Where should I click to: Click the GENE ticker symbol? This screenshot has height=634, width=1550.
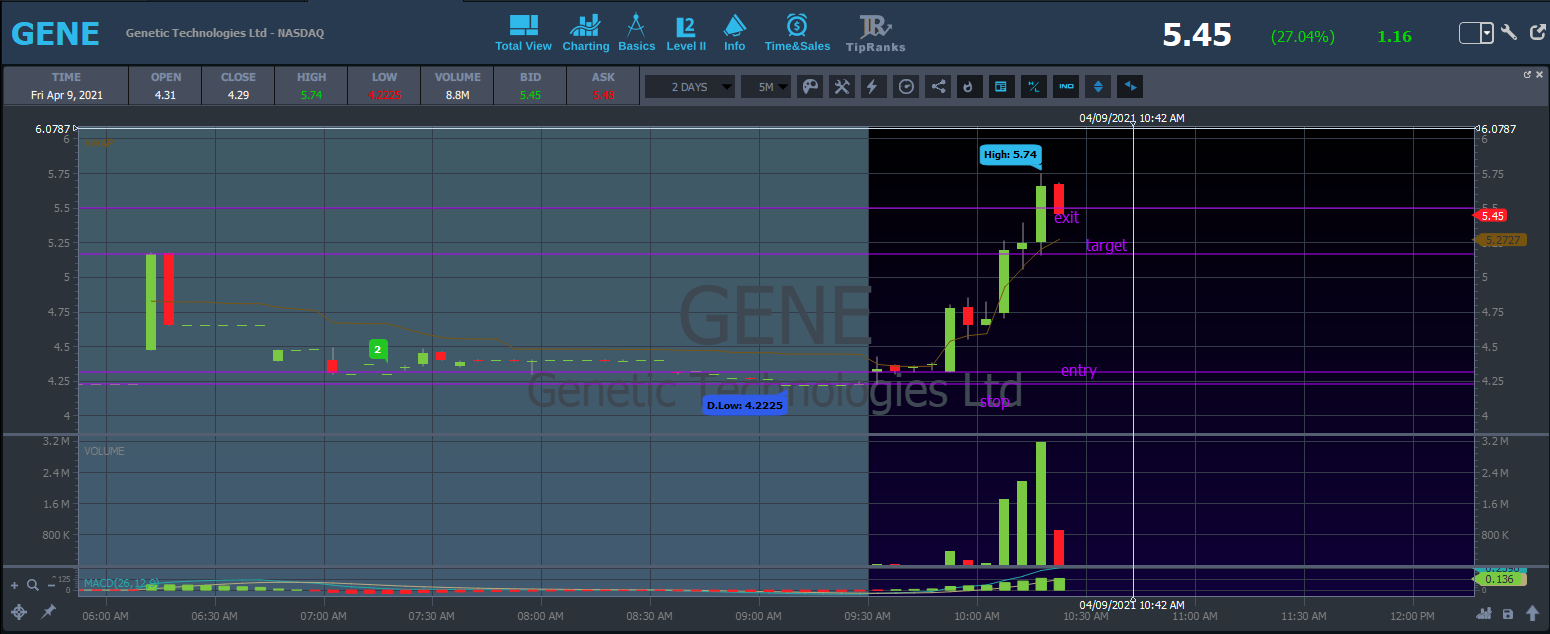pos(55,33)
